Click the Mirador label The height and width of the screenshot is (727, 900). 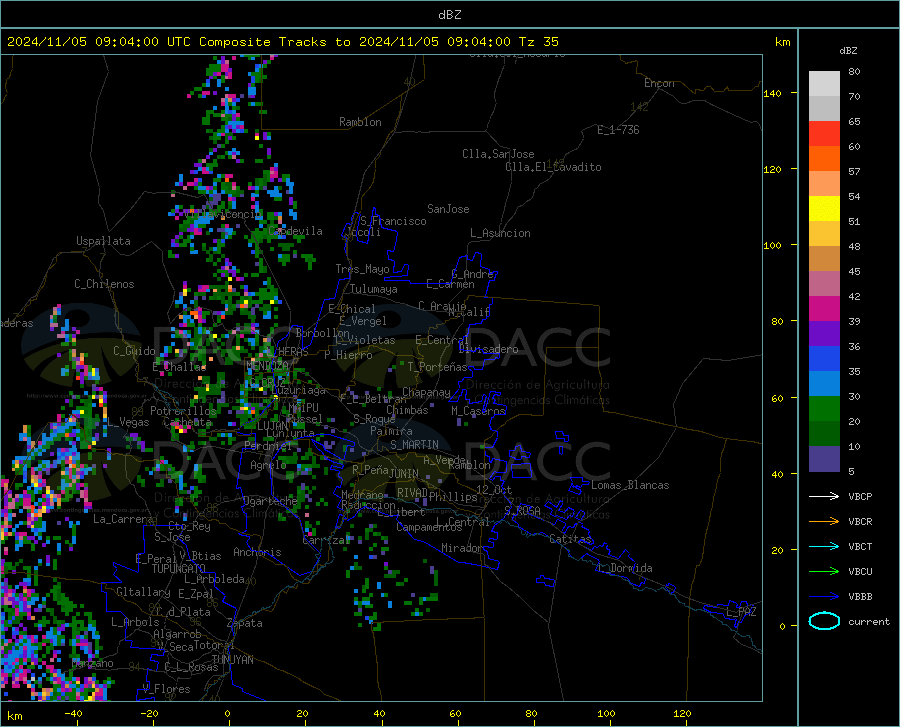click(462, 548)
